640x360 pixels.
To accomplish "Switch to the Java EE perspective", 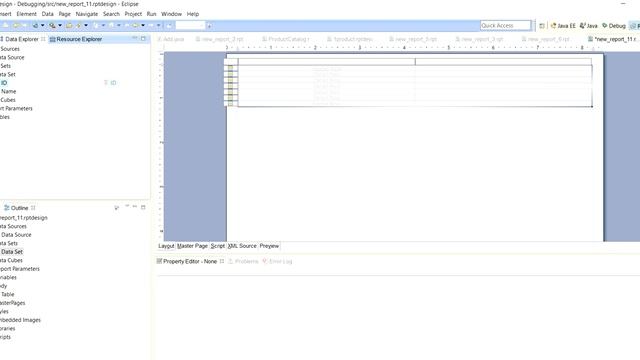I will point(563,26).
